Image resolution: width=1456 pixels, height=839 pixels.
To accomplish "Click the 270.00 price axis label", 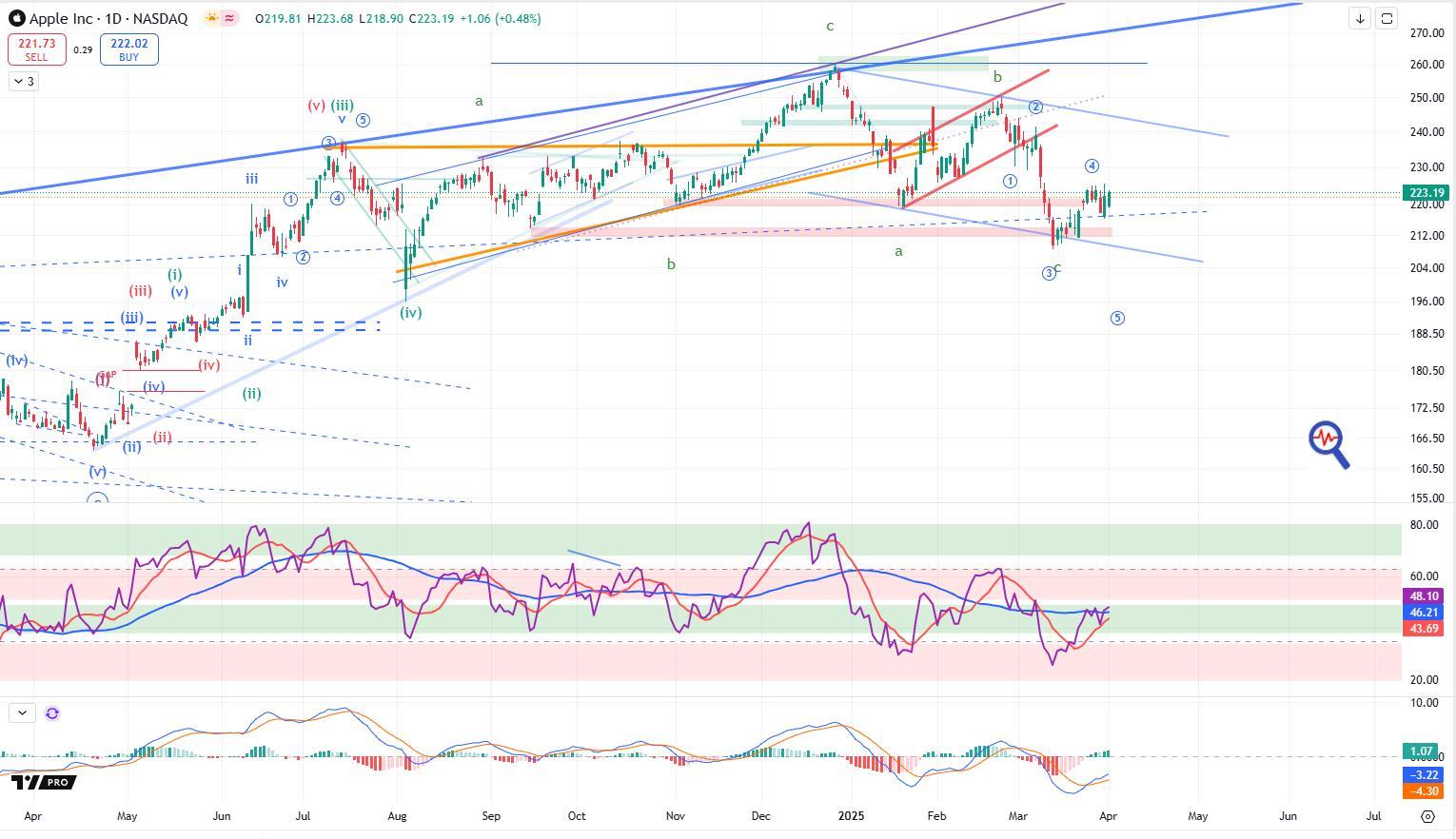I will coord(1426,33).
